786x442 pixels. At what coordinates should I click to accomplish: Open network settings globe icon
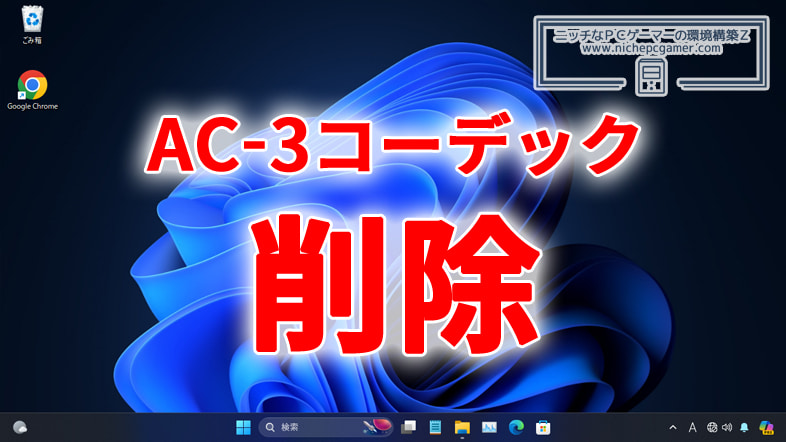(x=712, y=427)
